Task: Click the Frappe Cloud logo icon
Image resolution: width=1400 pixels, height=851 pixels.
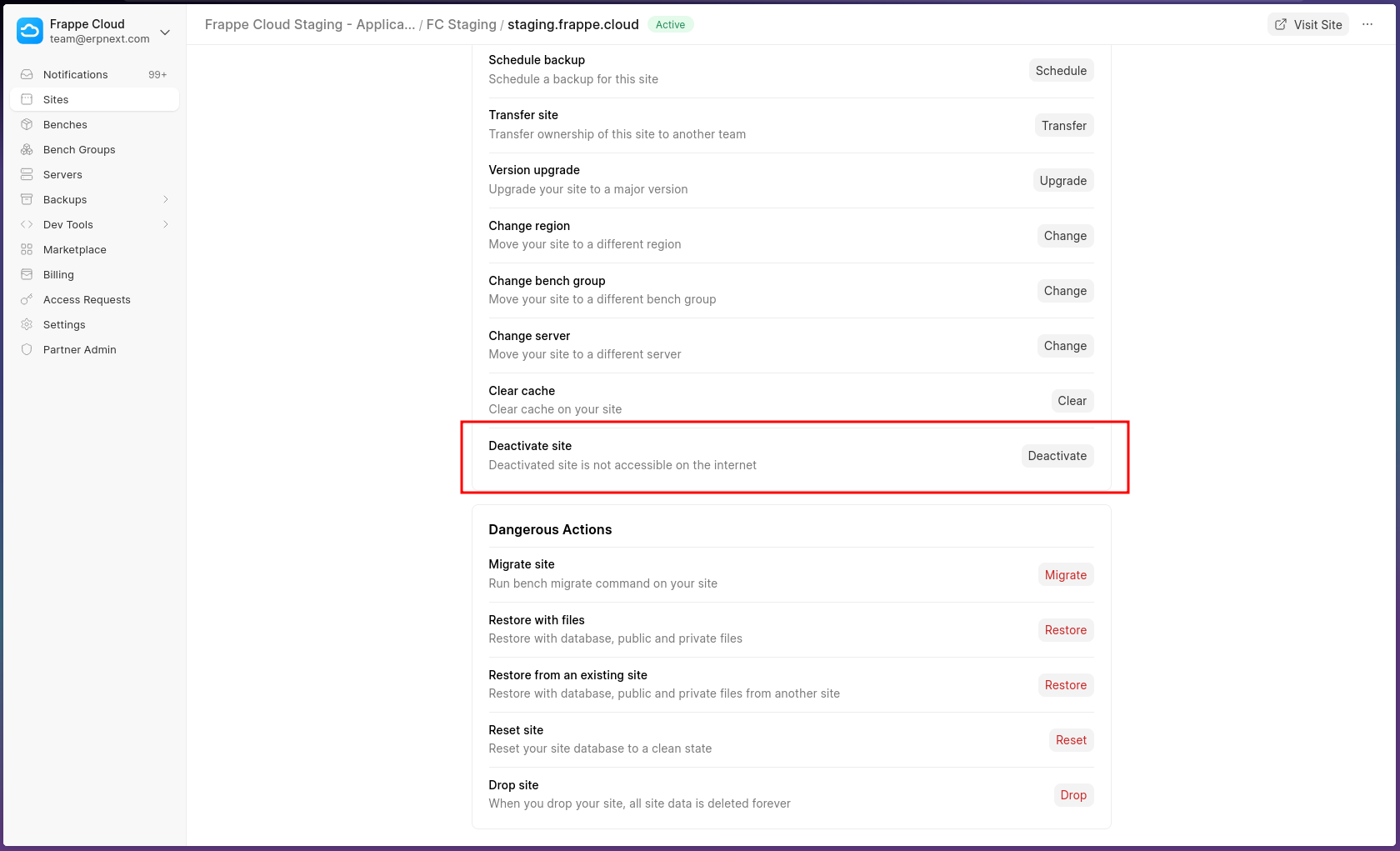Action: (30, 31)
